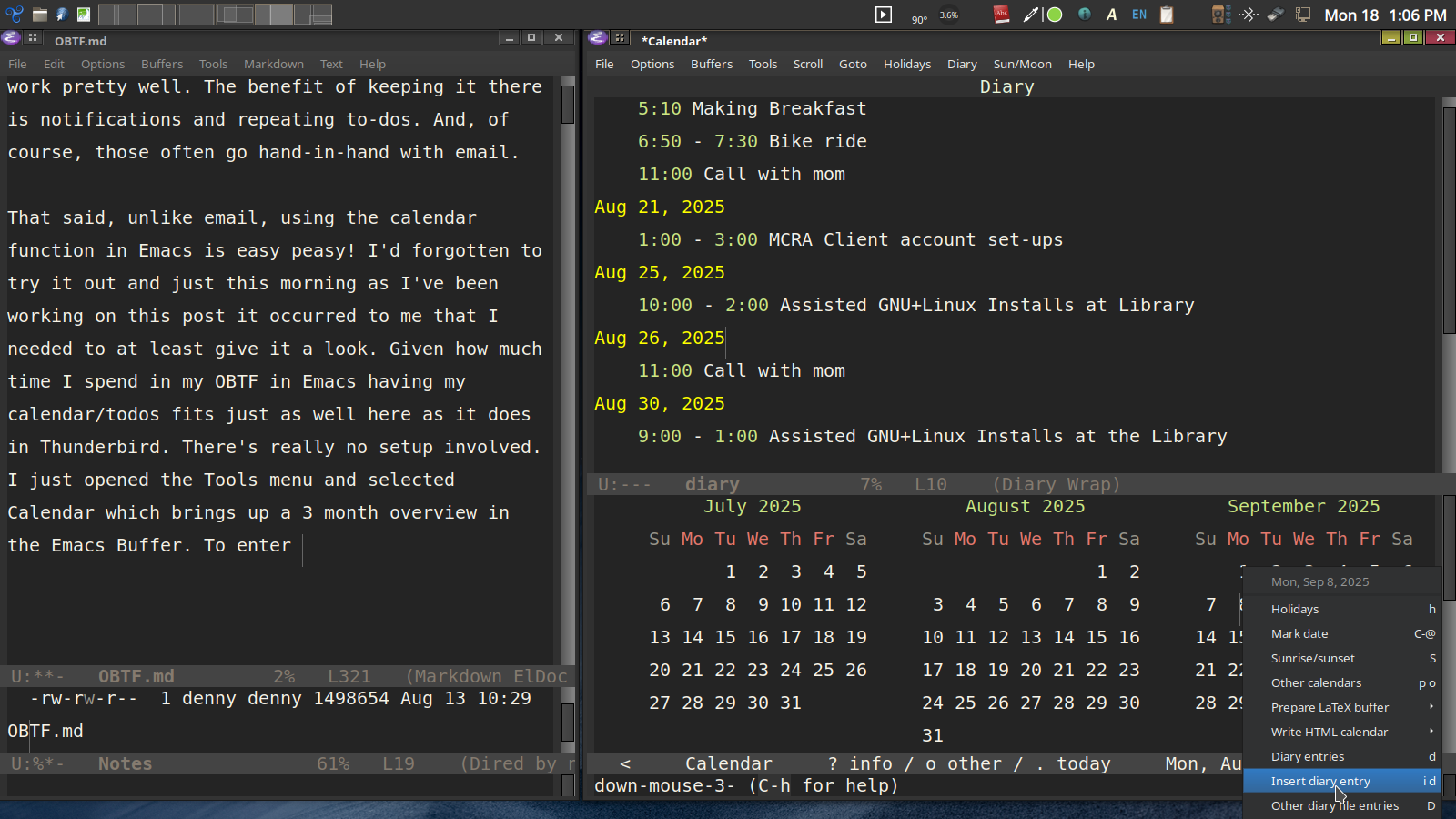Click the dictionary Abc icon in the tray
Screen dimensions: 1456x819
[x=1002, y=15]
